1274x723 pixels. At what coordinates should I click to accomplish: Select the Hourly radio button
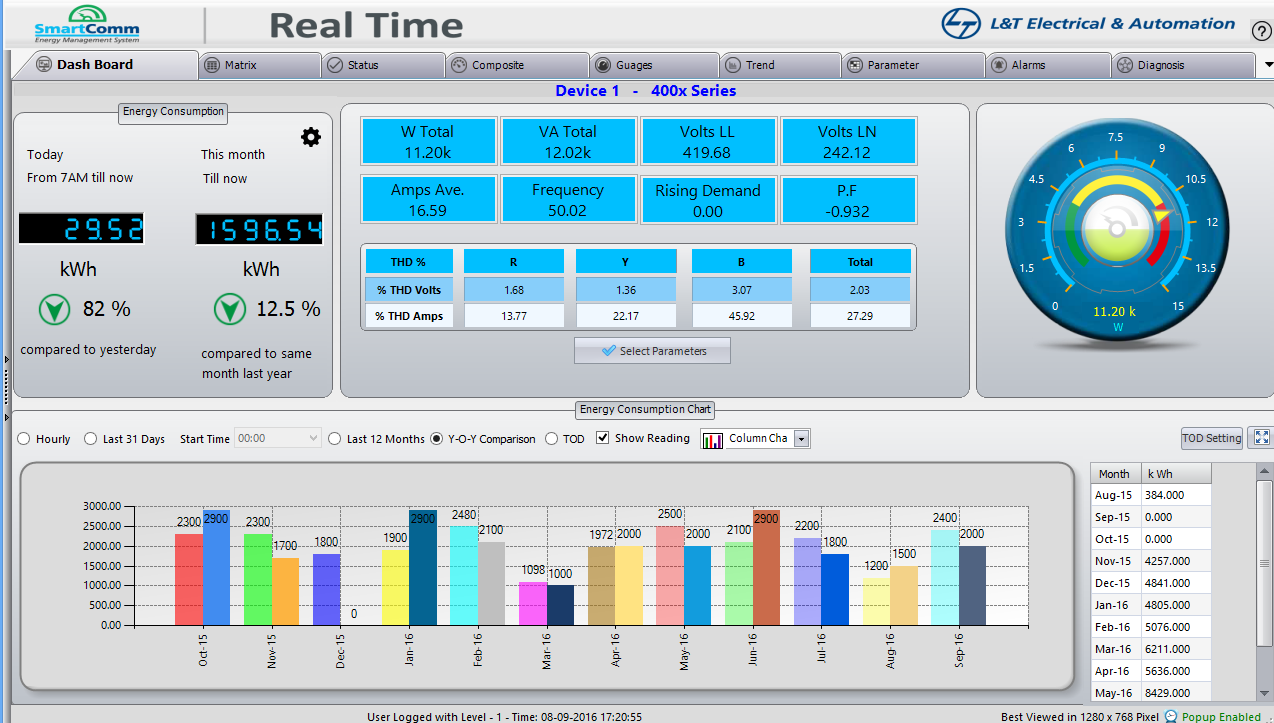[24, 439]
